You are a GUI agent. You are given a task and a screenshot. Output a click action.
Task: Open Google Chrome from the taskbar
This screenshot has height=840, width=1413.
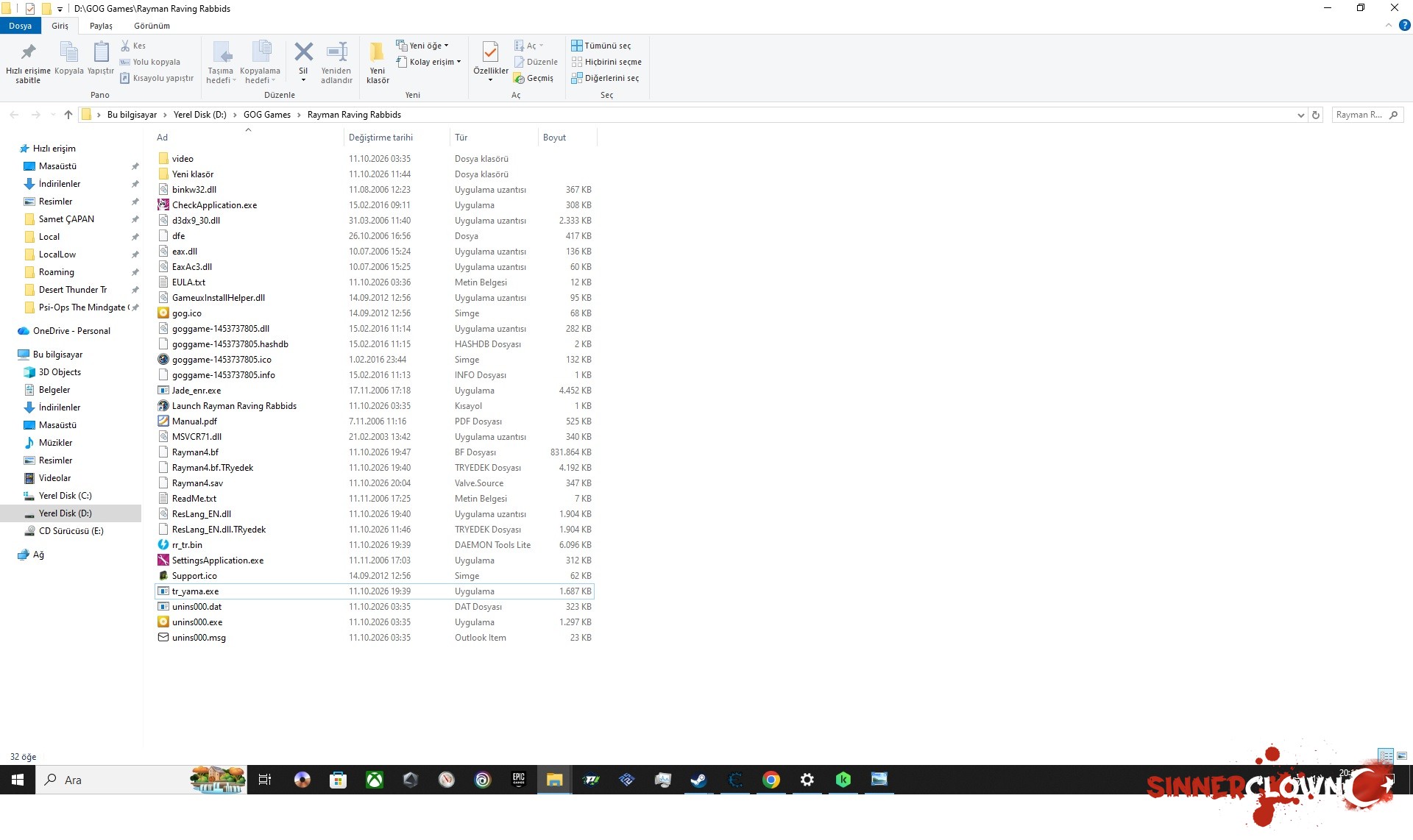(x=771, y=780)
